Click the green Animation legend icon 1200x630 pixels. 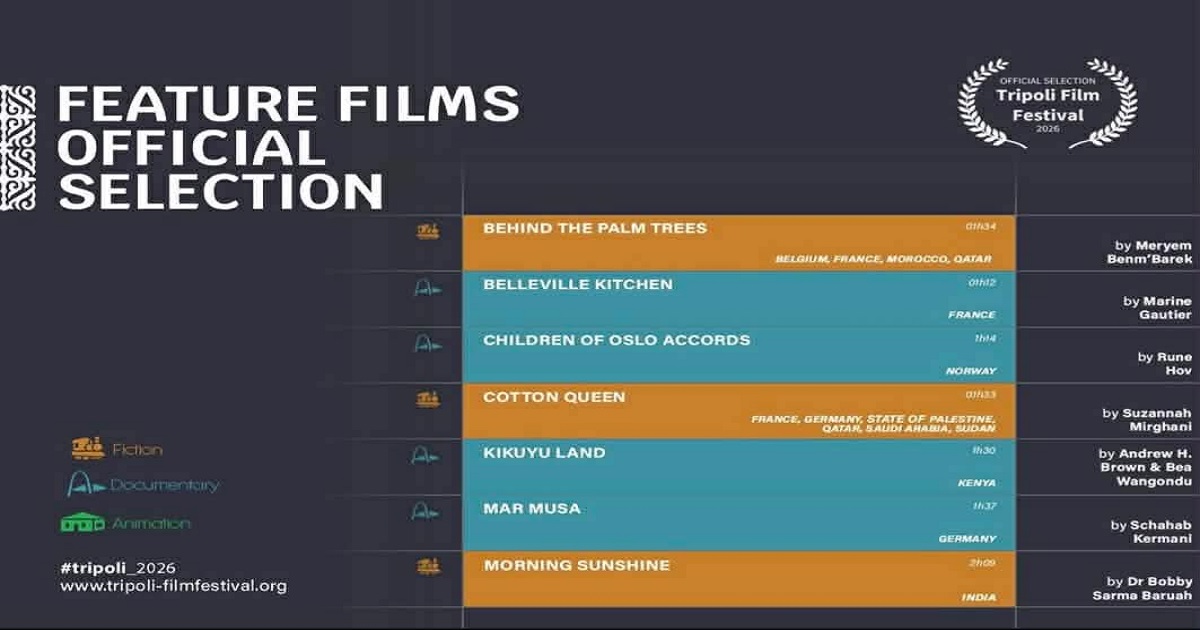83,523
